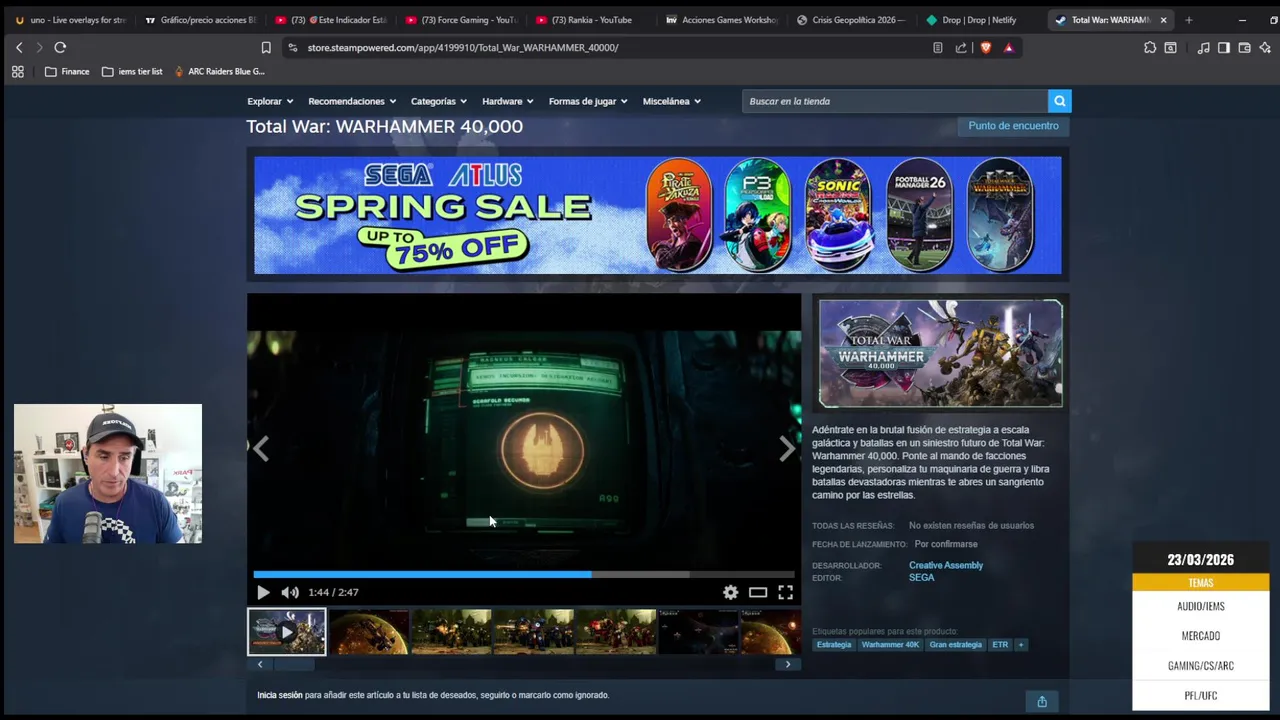Viewport: 1280px width, 720px height.
Task: Open Creative Assembly developer link
Action: [x=946, y=565]
